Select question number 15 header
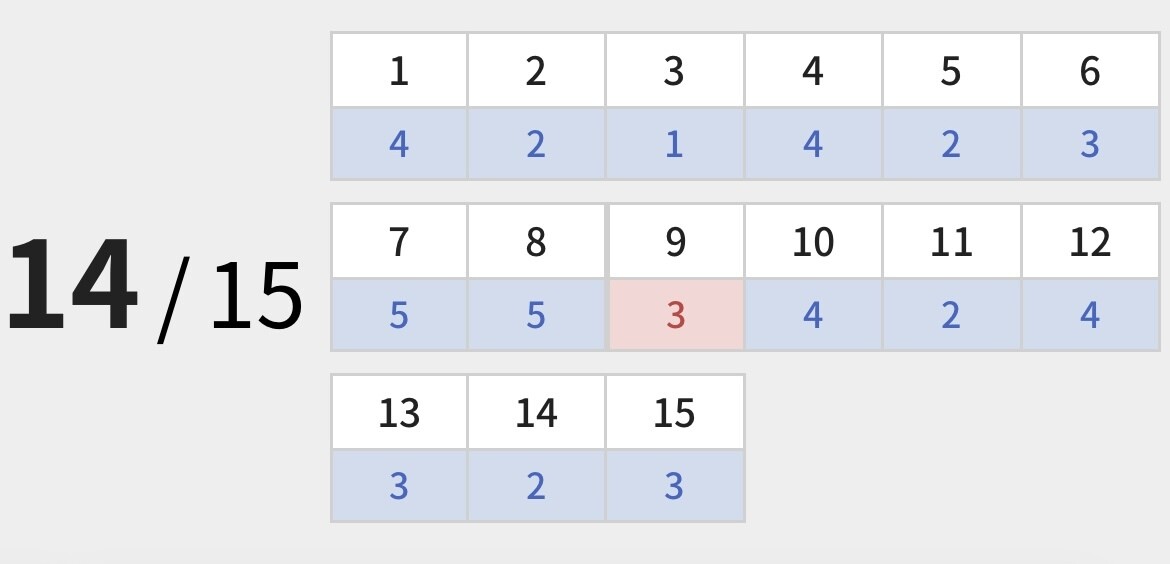Screen dimensions: 1170x564 click(675, 412)
